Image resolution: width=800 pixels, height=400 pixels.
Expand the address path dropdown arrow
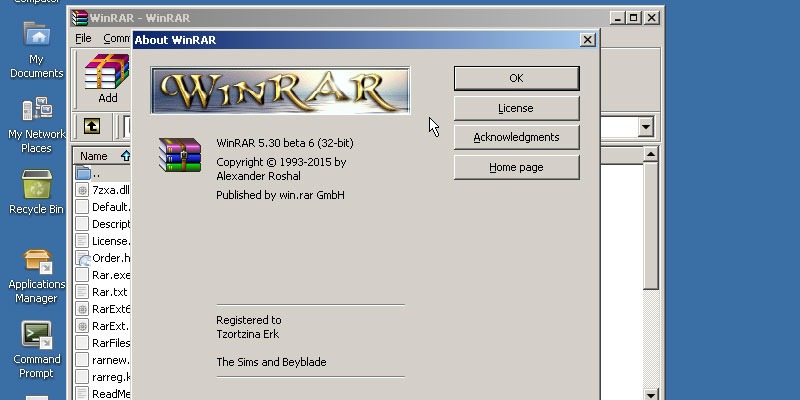tap(646, 127)
